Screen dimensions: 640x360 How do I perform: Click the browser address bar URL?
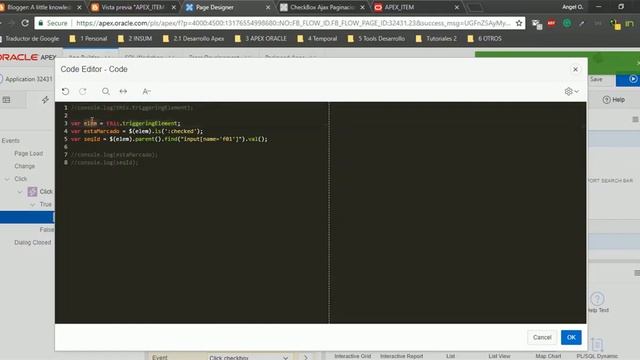coord(293,23)
